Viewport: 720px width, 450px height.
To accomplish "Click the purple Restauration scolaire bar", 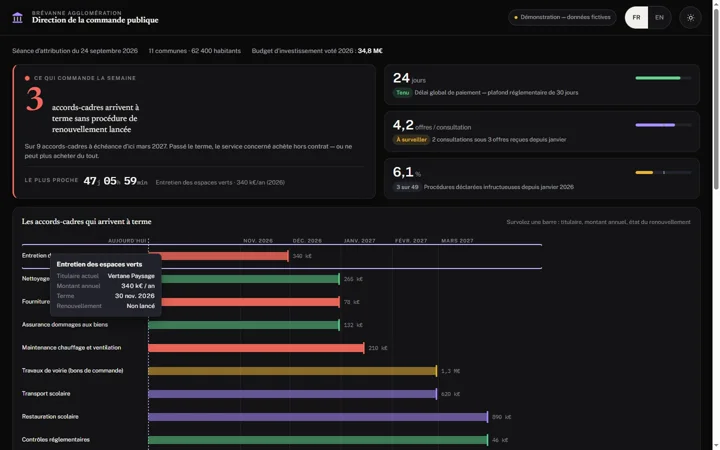I will pyautogui.click(x=318, y=417).
